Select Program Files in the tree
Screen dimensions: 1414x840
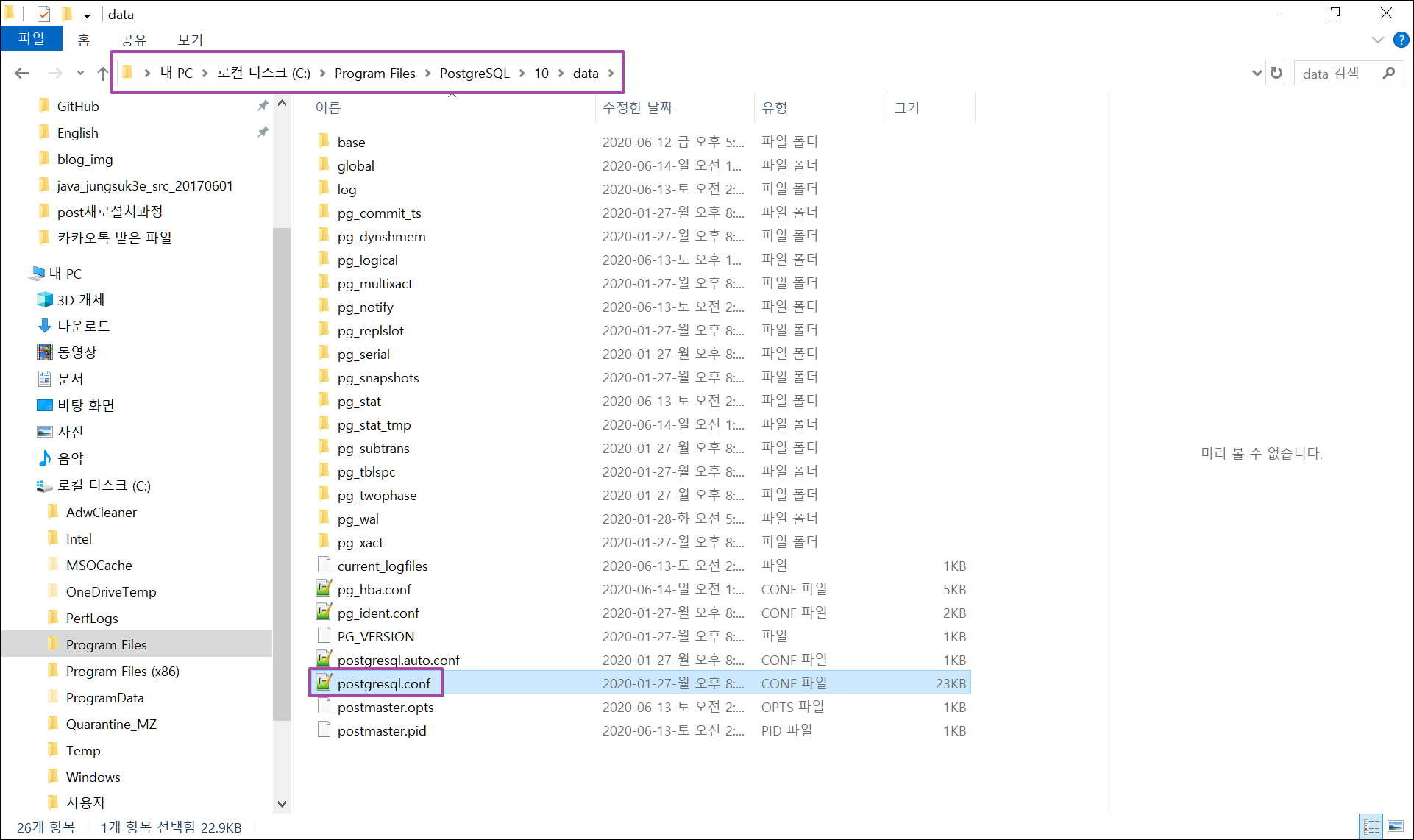point(107,644)
